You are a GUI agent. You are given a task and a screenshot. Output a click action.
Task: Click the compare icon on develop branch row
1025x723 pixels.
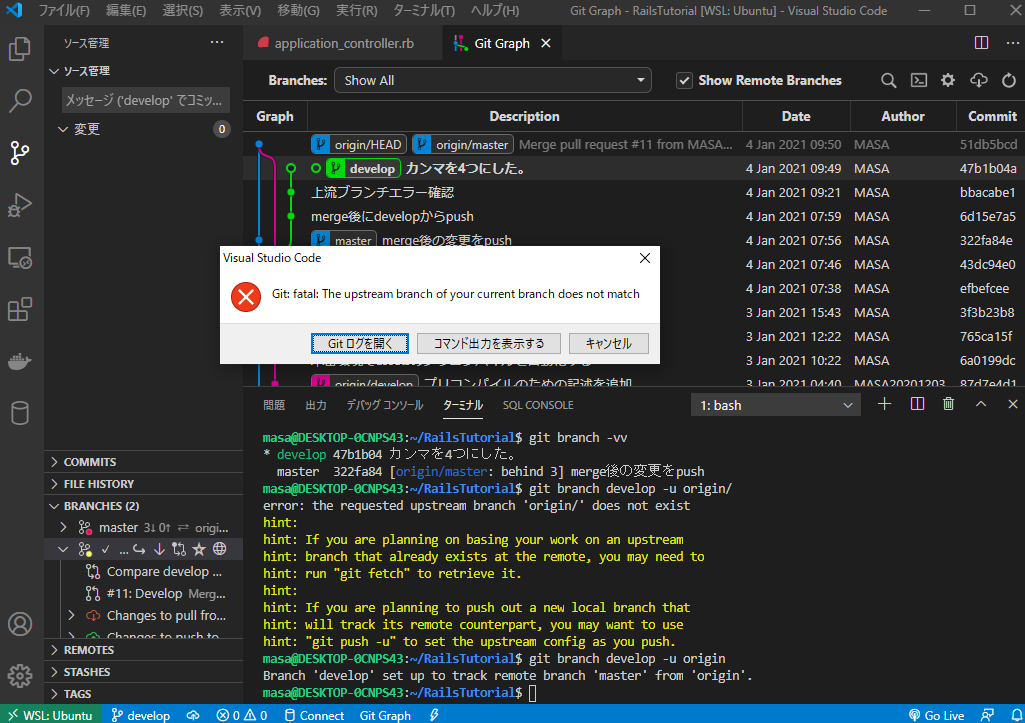(179, 549)
